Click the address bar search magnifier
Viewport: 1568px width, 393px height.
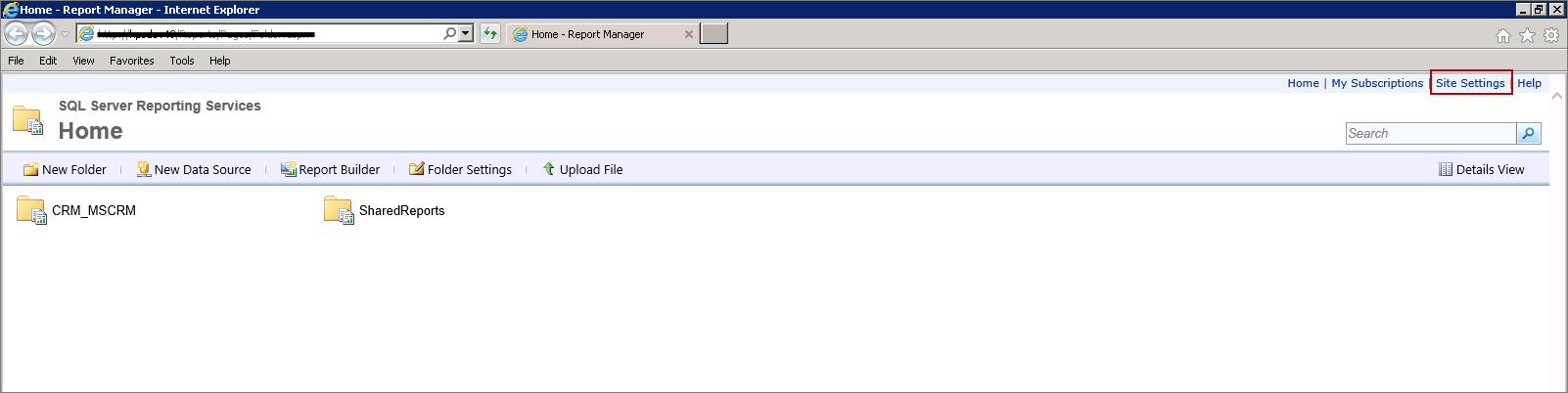[449, 33]
